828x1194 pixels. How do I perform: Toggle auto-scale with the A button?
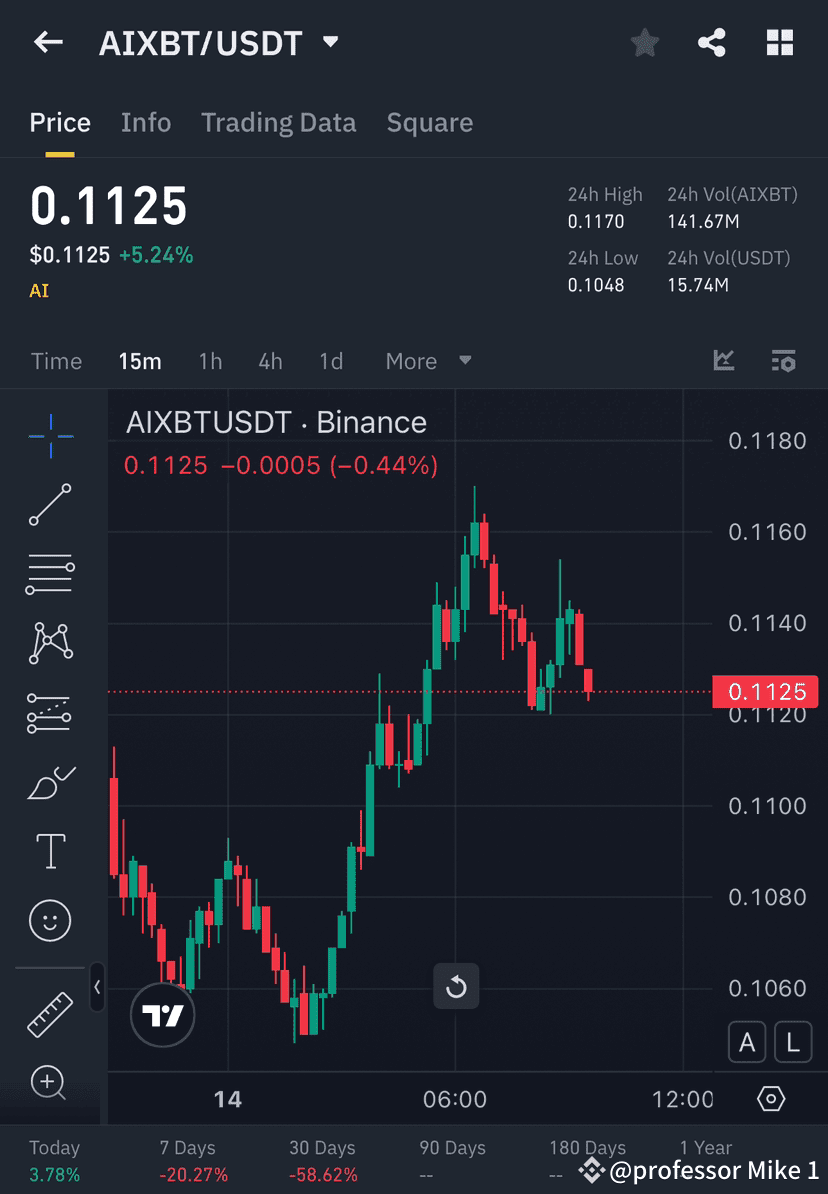(x=747, y=1041)
